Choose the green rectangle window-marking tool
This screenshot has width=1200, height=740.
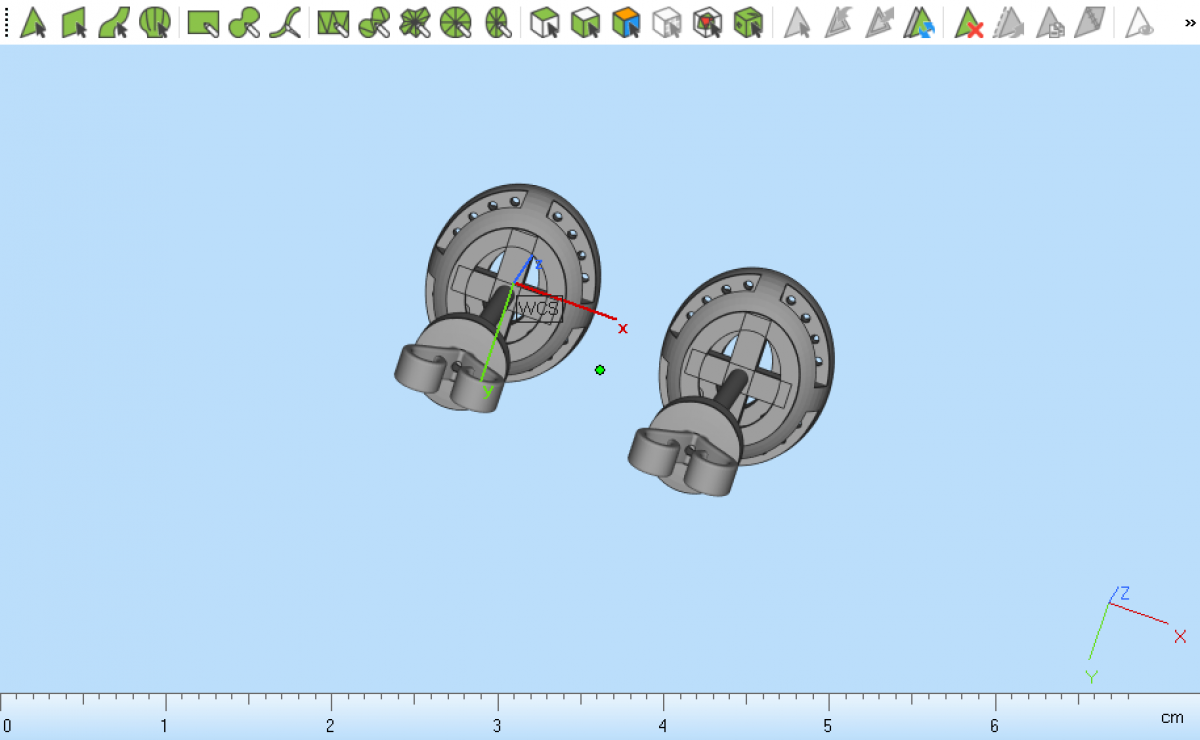[204, 22]
